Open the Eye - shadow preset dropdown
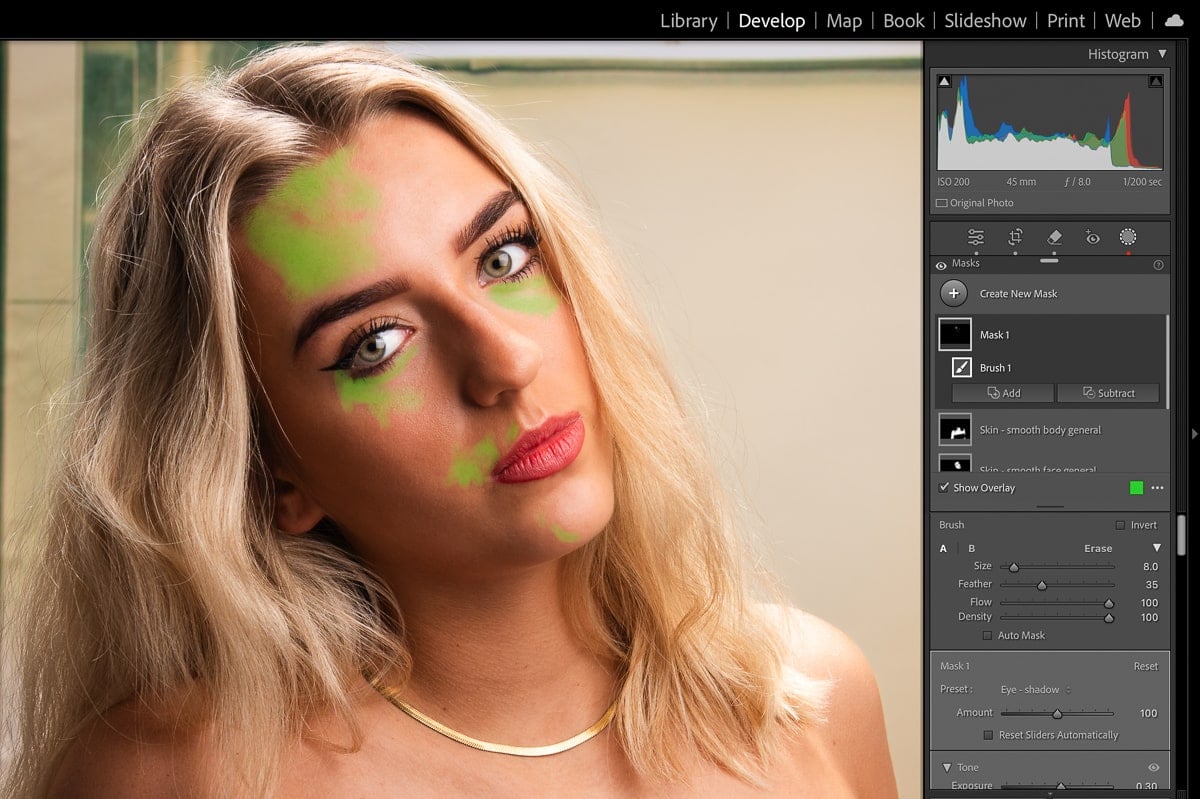Screen dimensions: 1200x799 (1036, 689)
